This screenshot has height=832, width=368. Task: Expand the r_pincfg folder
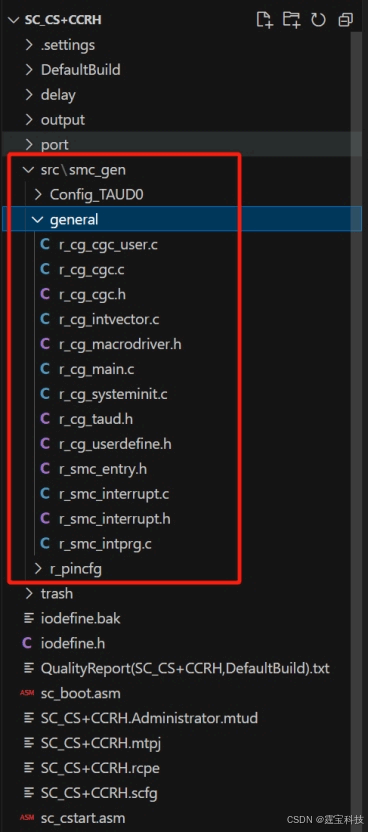click(x=38, y=569)
